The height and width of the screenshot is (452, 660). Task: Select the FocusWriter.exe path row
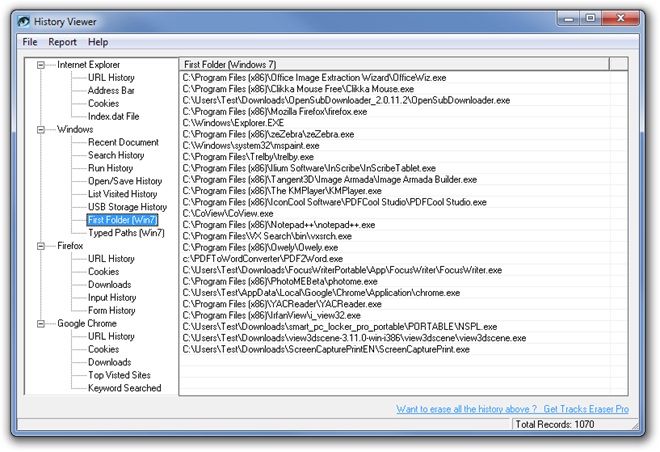395,270
